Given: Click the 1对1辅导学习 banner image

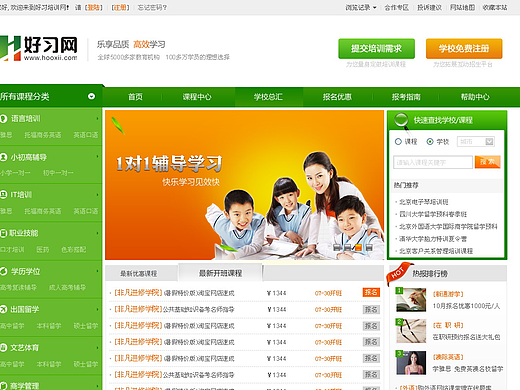Looking at the screenshot, I should tap(244, 185).
